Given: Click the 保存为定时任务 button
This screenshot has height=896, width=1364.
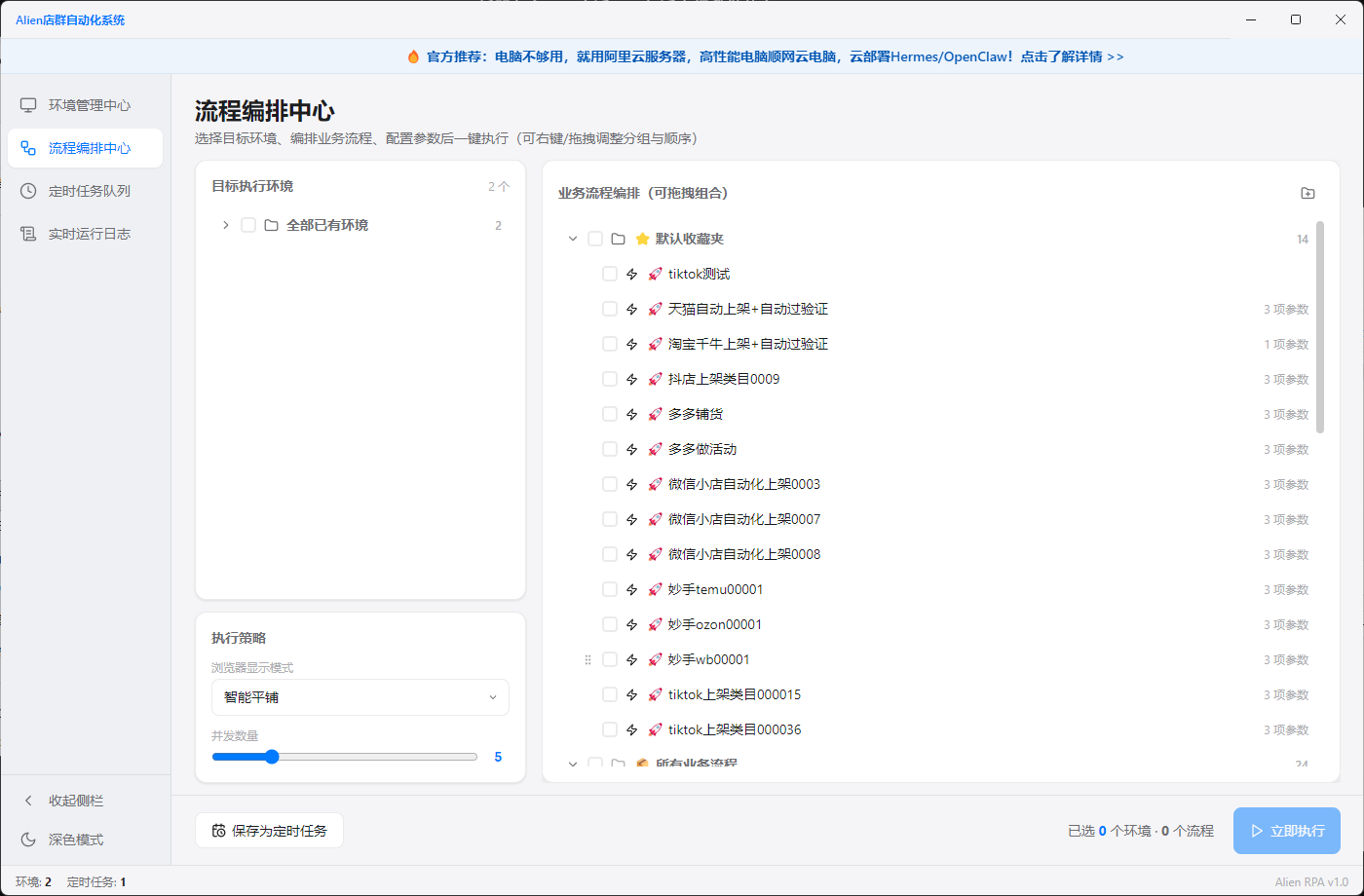Looking at the screenshot, I should point(270,831).
